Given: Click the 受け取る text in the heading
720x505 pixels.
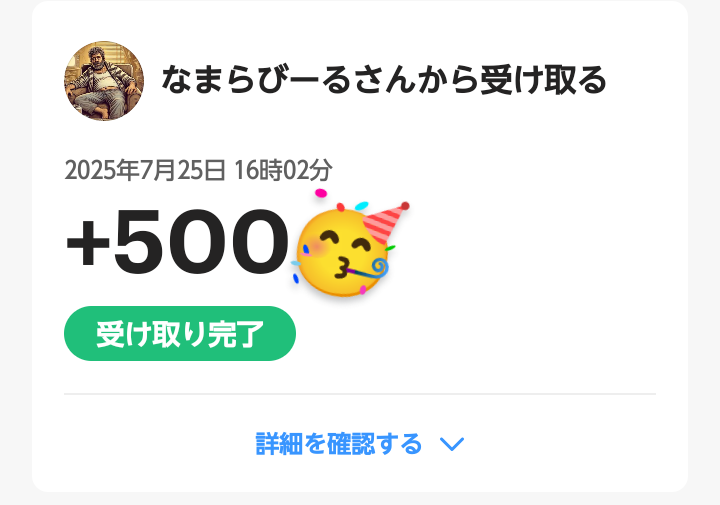Looking at the screenshot, I should 543,80.
